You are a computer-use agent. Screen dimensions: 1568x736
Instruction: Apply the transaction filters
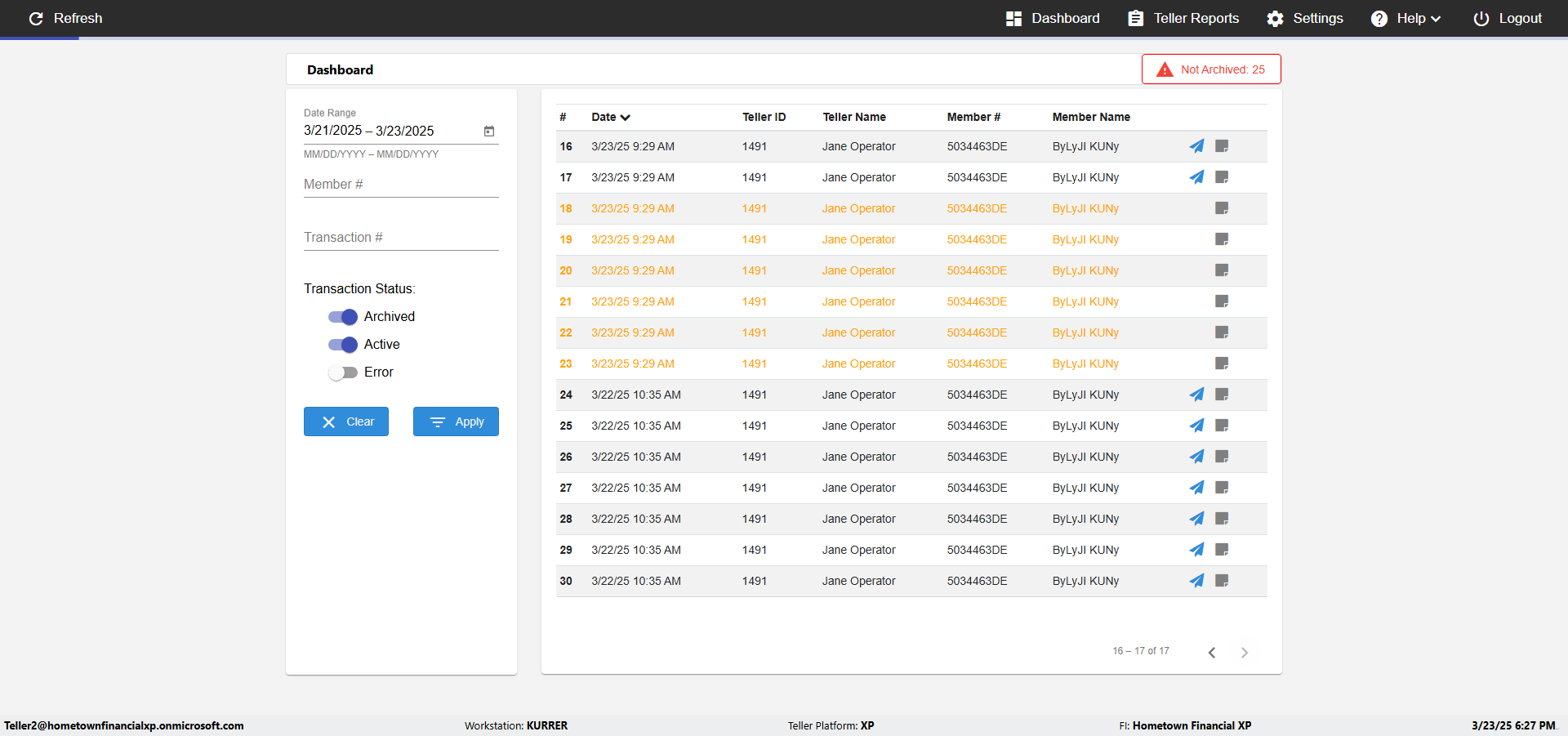point(456,422)
